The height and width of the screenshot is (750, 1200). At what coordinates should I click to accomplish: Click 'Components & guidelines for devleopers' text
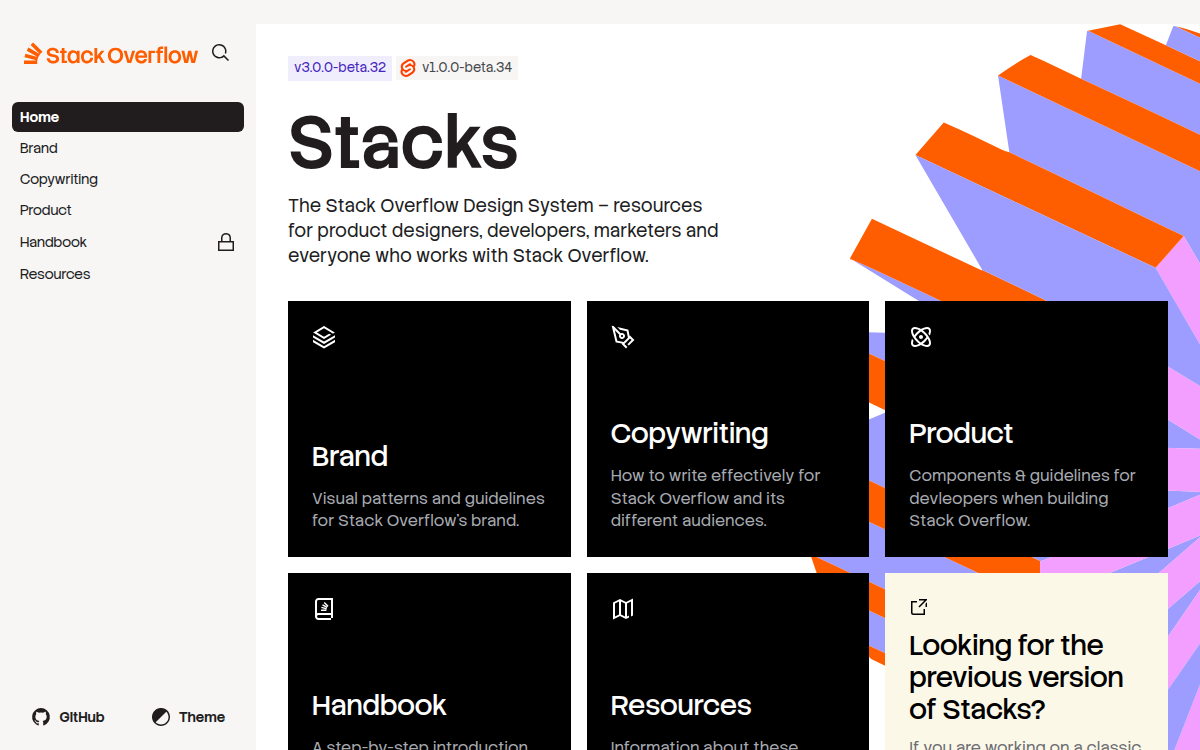(x=1022, y=498)
